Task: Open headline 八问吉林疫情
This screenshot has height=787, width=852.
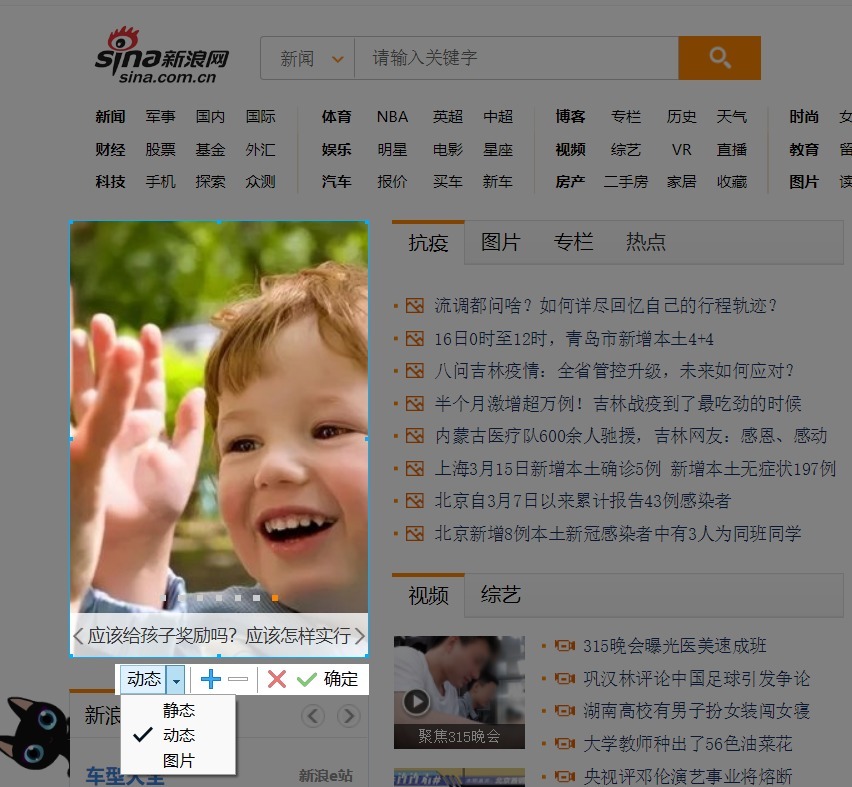Action: tap(614, 371)
